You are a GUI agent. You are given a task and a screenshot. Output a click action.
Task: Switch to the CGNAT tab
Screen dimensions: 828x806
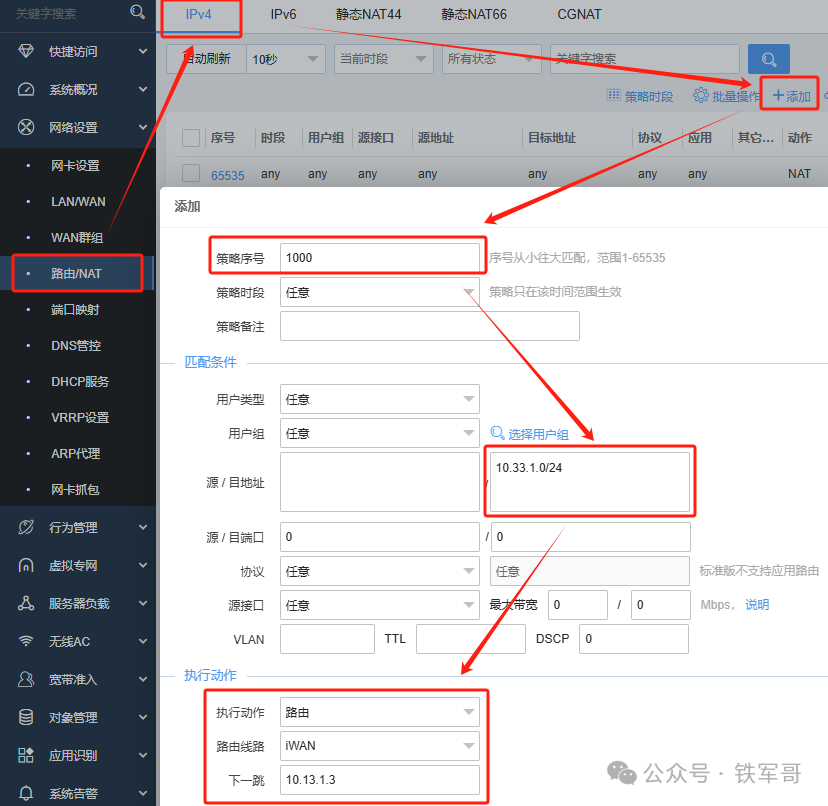579,15
